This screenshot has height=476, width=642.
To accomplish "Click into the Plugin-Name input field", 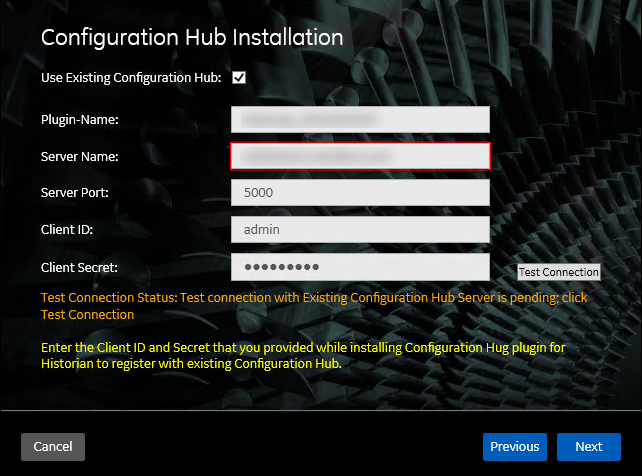I will click(x=360, y=120).
